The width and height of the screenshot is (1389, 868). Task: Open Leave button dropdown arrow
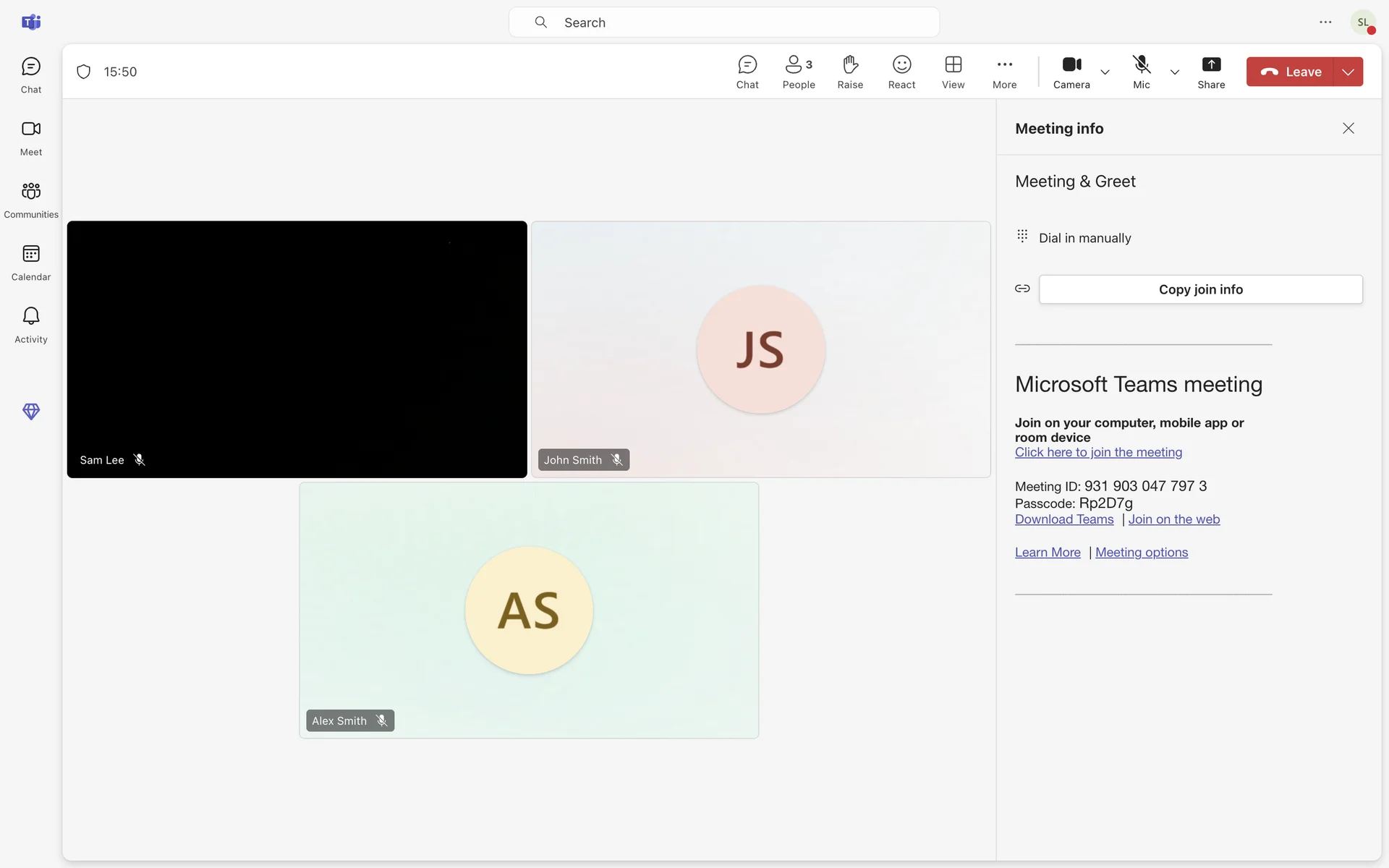tap(1348, 72)
